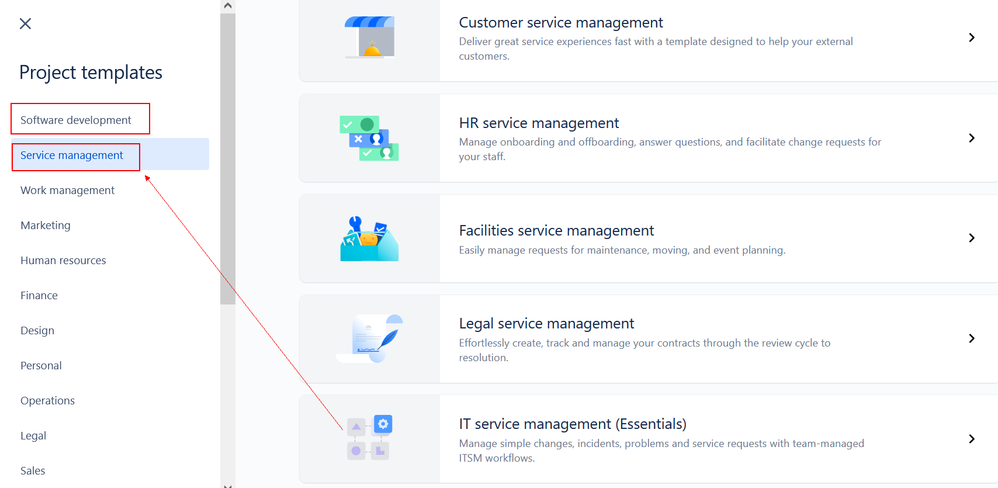The image size is (998, 488).
Task: Click the Facilities service management toolbox icon
Action: tap(369, 239)
